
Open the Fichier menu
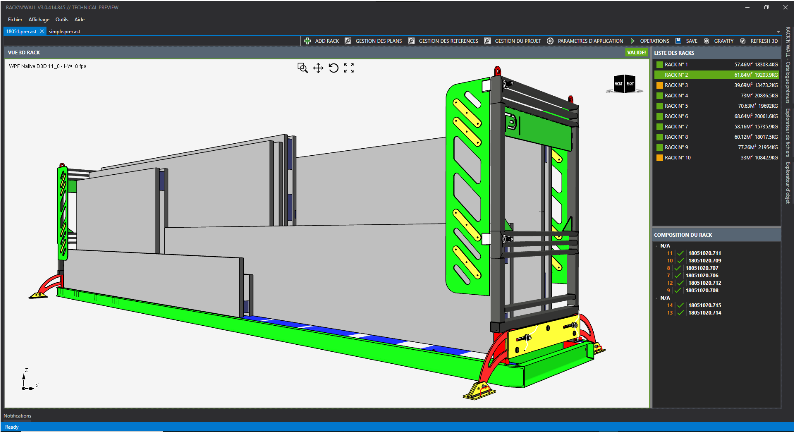tap(13, 19)
